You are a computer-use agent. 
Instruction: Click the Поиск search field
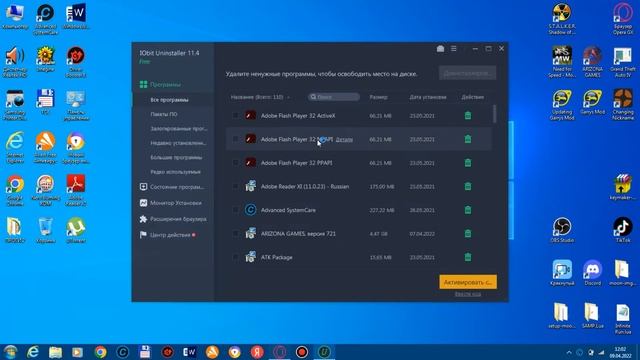point(334,97)
